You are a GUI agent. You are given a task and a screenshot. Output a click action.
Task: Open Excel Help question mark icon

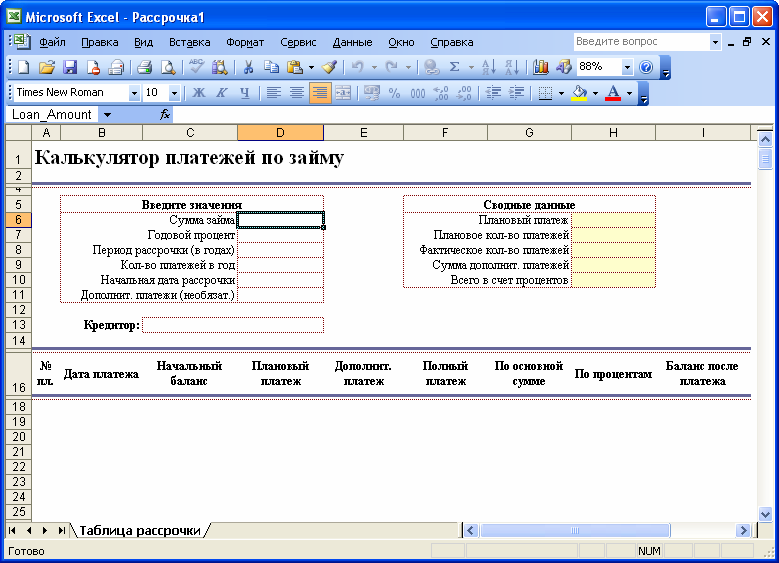pos(646,67)
